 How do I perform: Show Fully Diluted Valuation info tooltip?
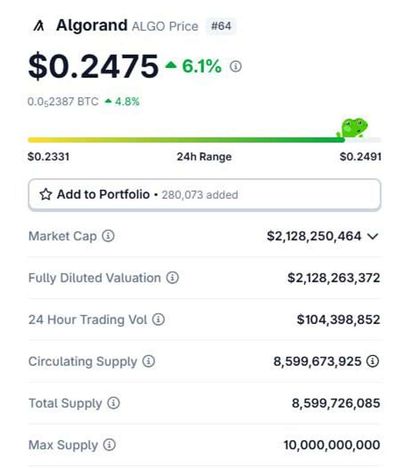pyautogui.click(x=172, y=278)
